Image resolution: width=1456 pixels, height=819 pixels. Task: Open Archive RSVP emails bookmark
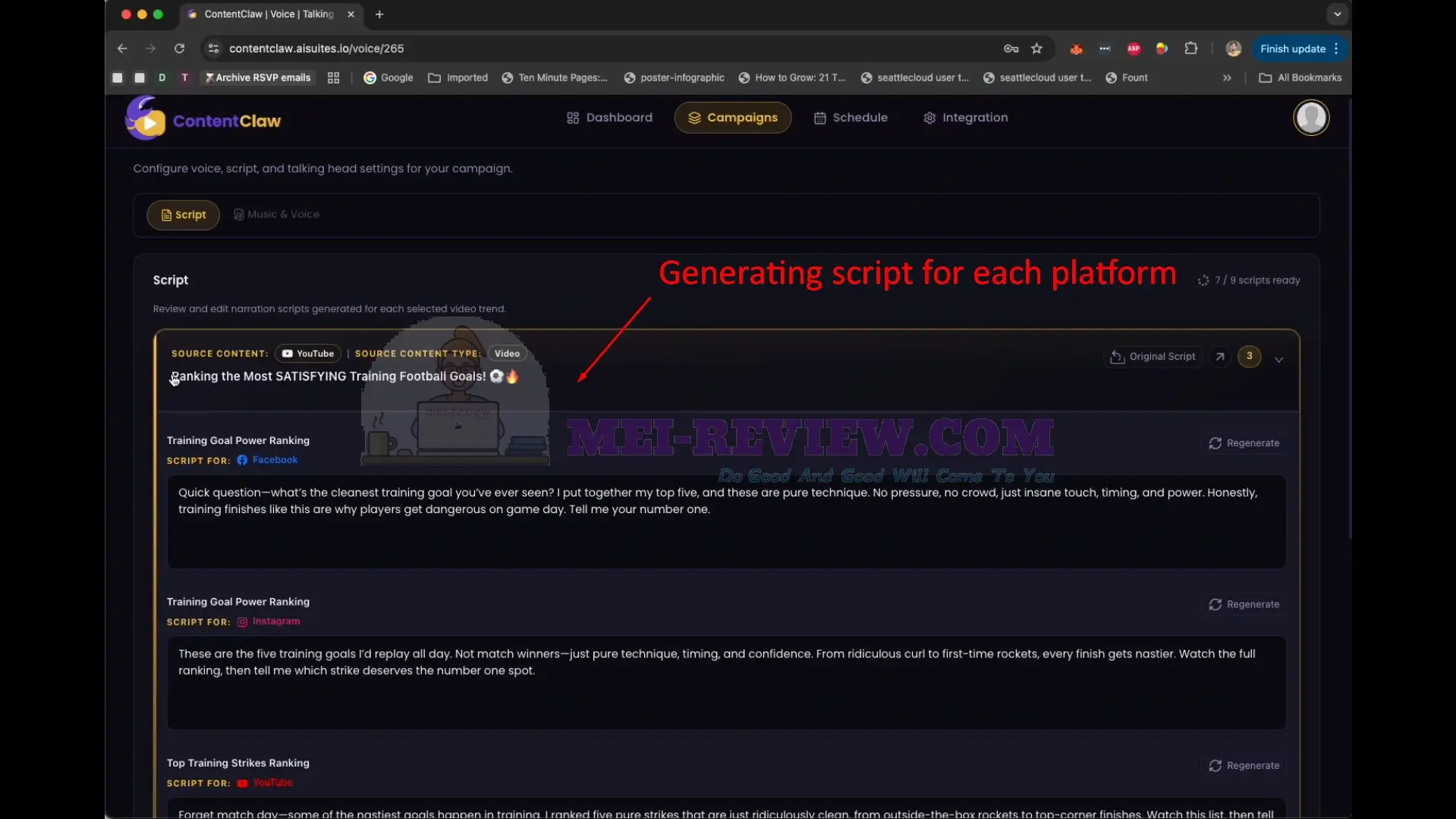tap(258, 78)
